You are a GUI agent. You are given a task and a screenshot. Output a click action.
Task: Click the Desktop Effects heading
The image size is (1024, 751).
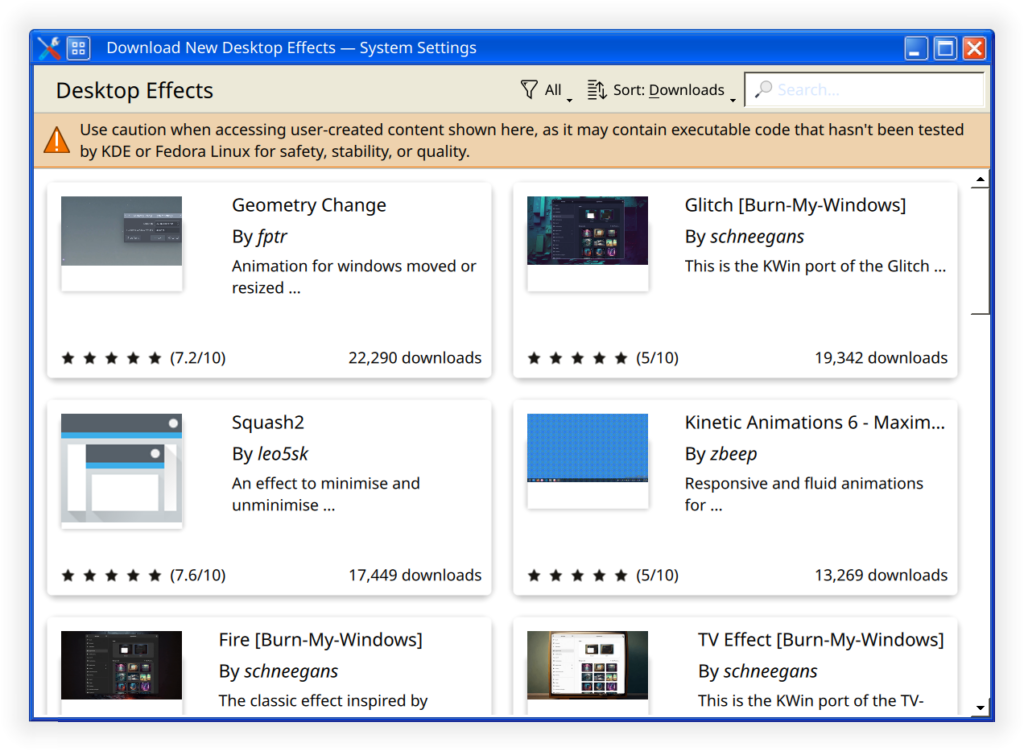pyautogui.click(x=135, y=90)
